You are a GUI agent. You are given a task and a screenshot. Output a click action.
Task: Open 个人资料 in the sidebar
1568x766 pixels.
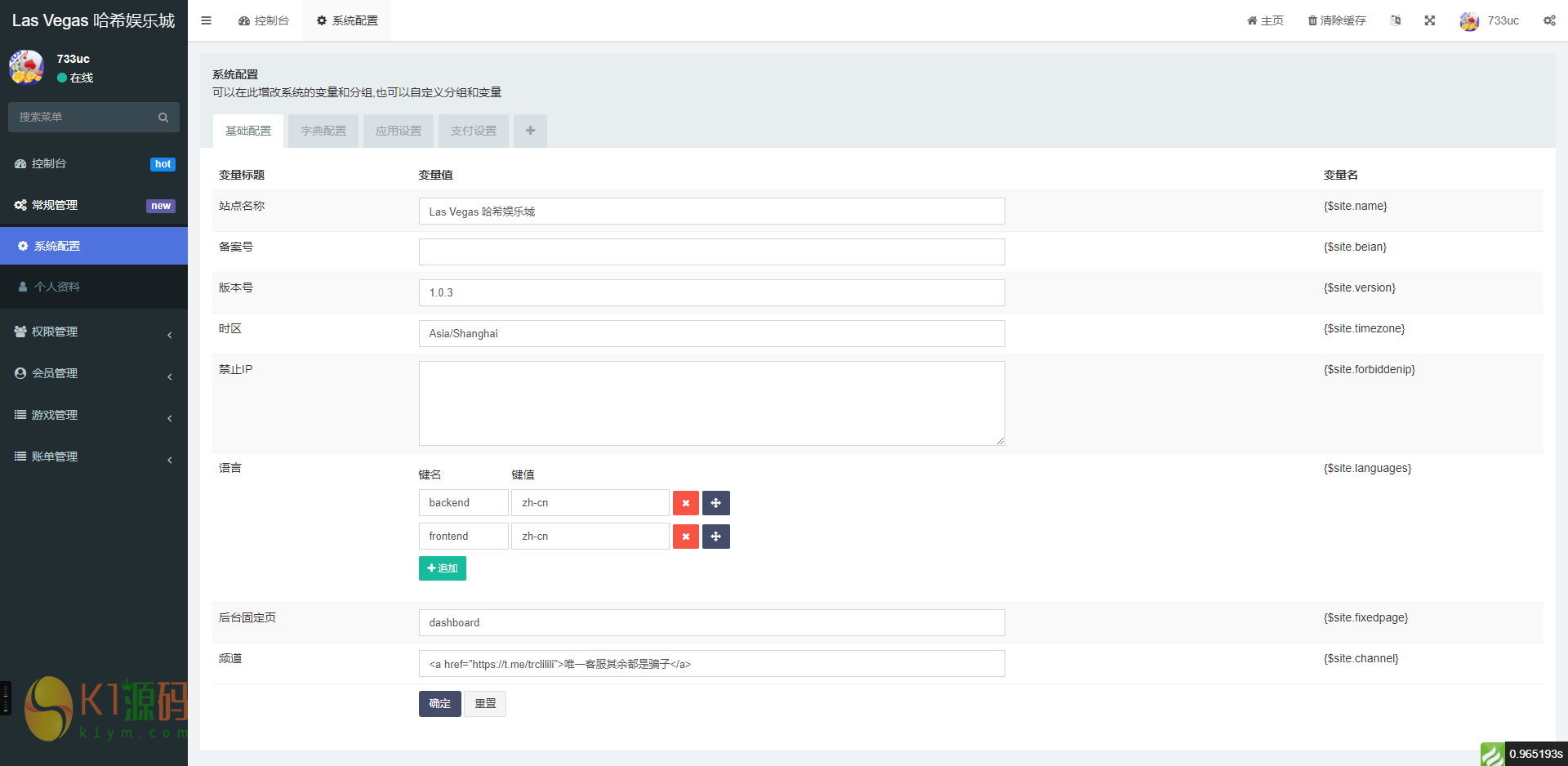click(x=57, y=287)
